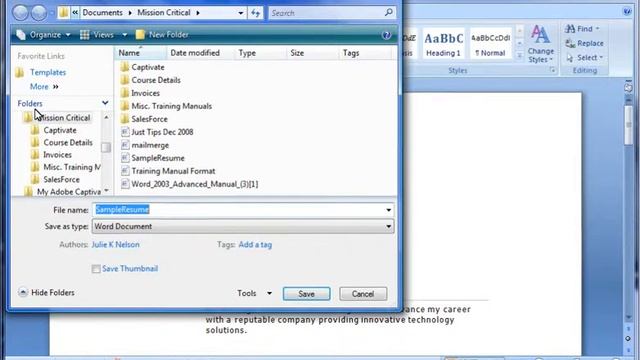Sort file list by Size column

313,53
